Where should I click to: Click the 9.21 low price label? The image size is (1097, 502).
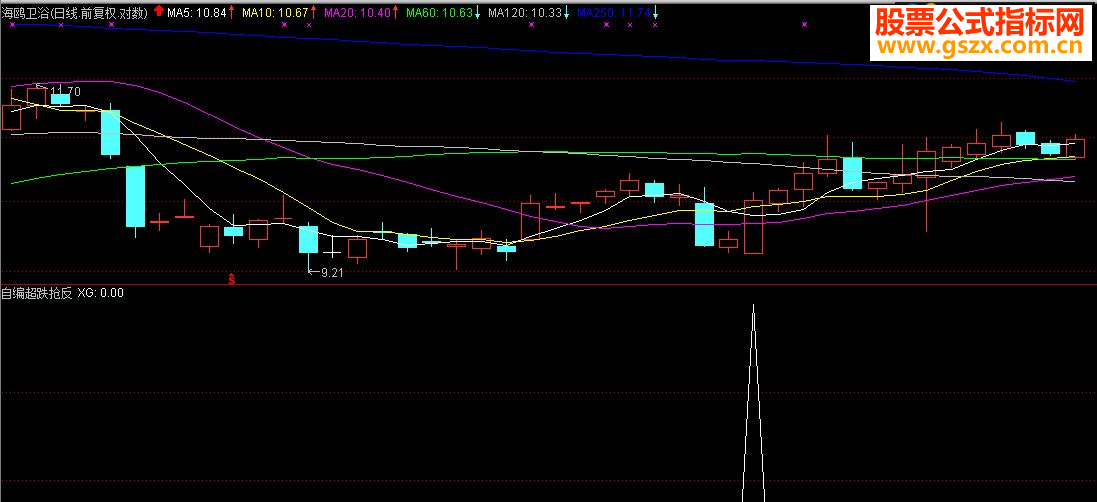click(x=330, y=273)
